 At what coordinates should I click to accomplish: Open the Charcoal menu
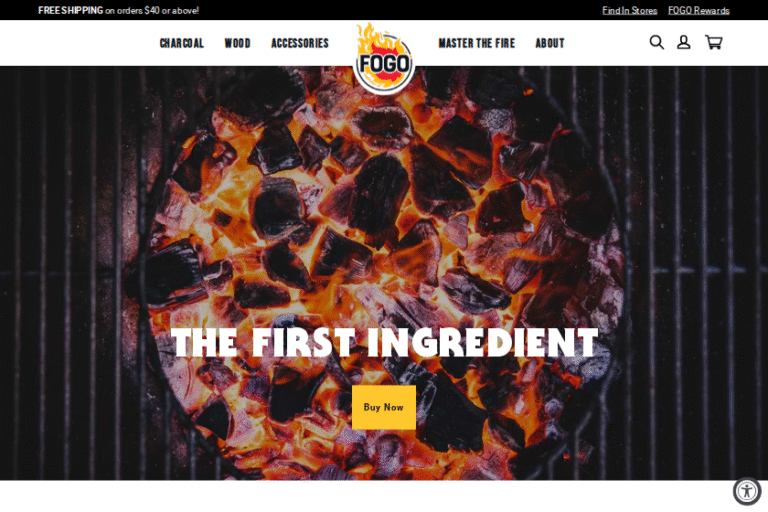pos(182,43)
